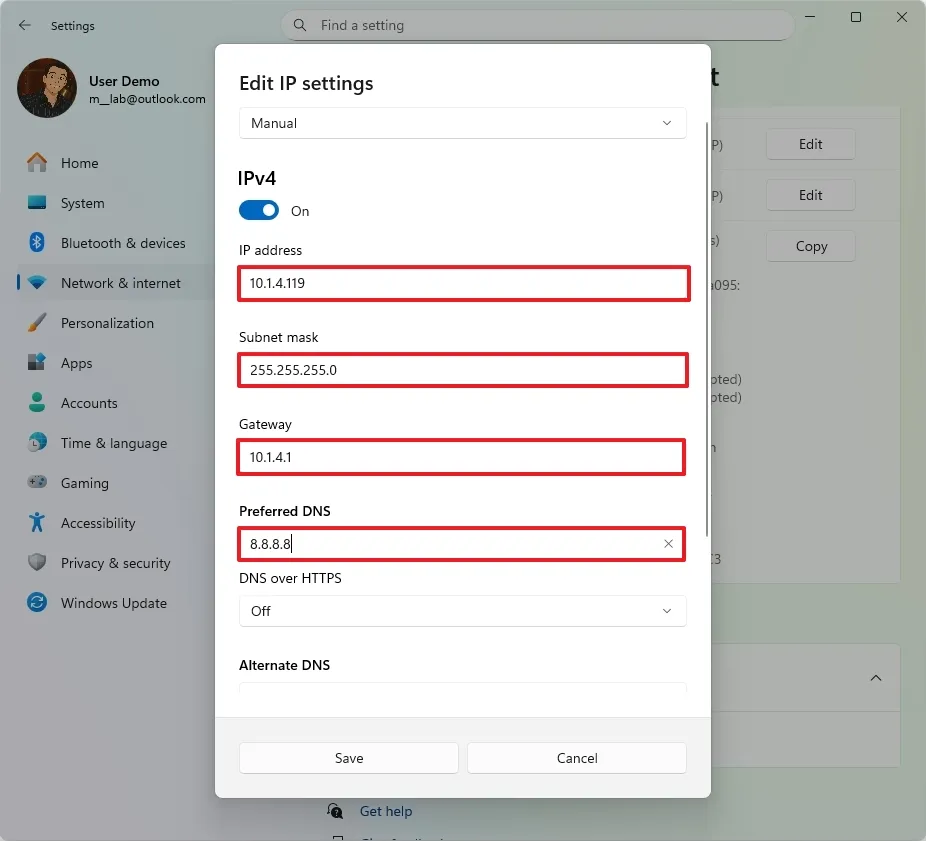This screenshot has width=926, height=841.
Task: Clear the Preferred DNS field
Action: (x=668, y=543)
